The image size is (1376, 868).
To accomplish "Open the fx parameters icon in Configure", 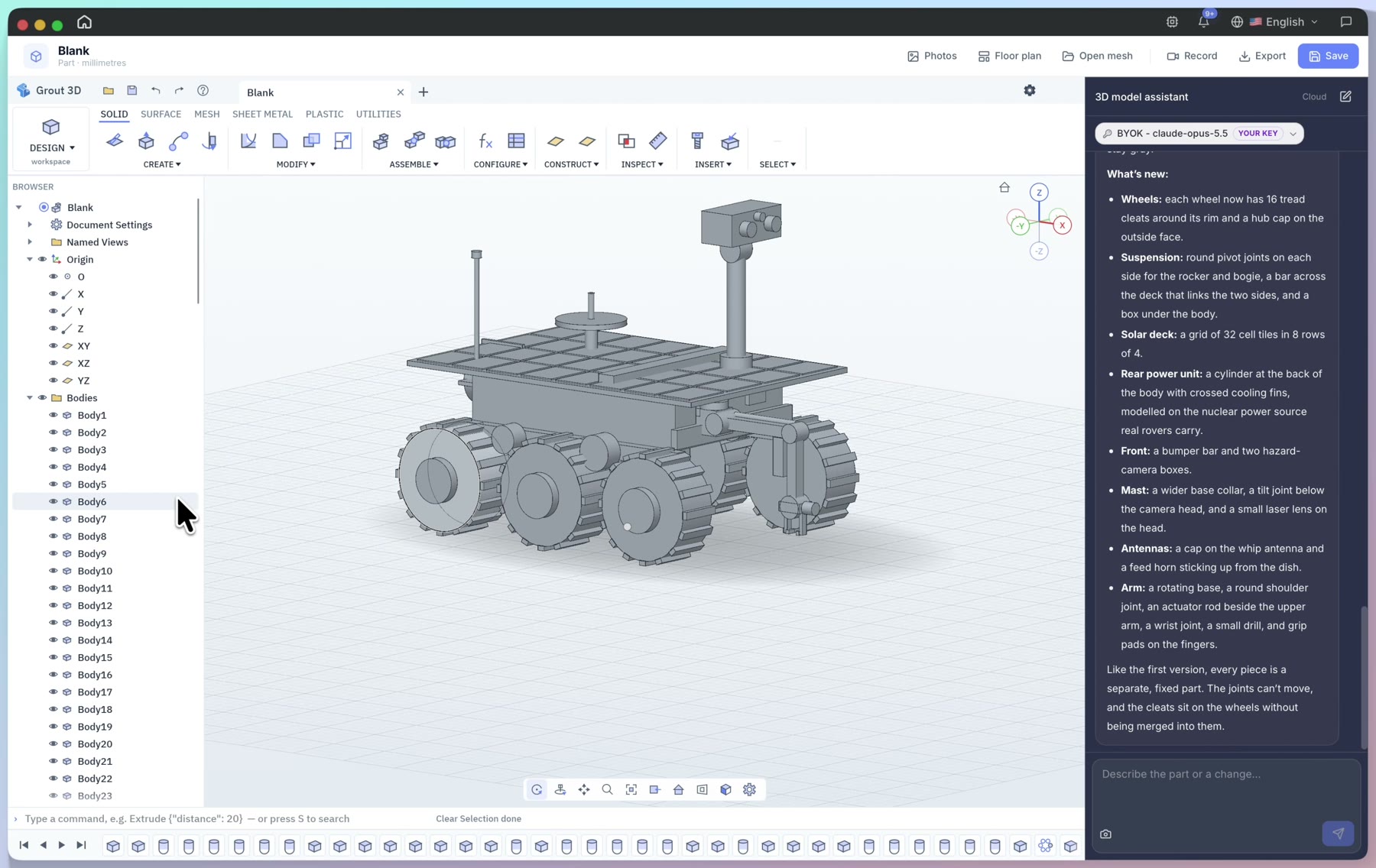I will pos(485,141).
